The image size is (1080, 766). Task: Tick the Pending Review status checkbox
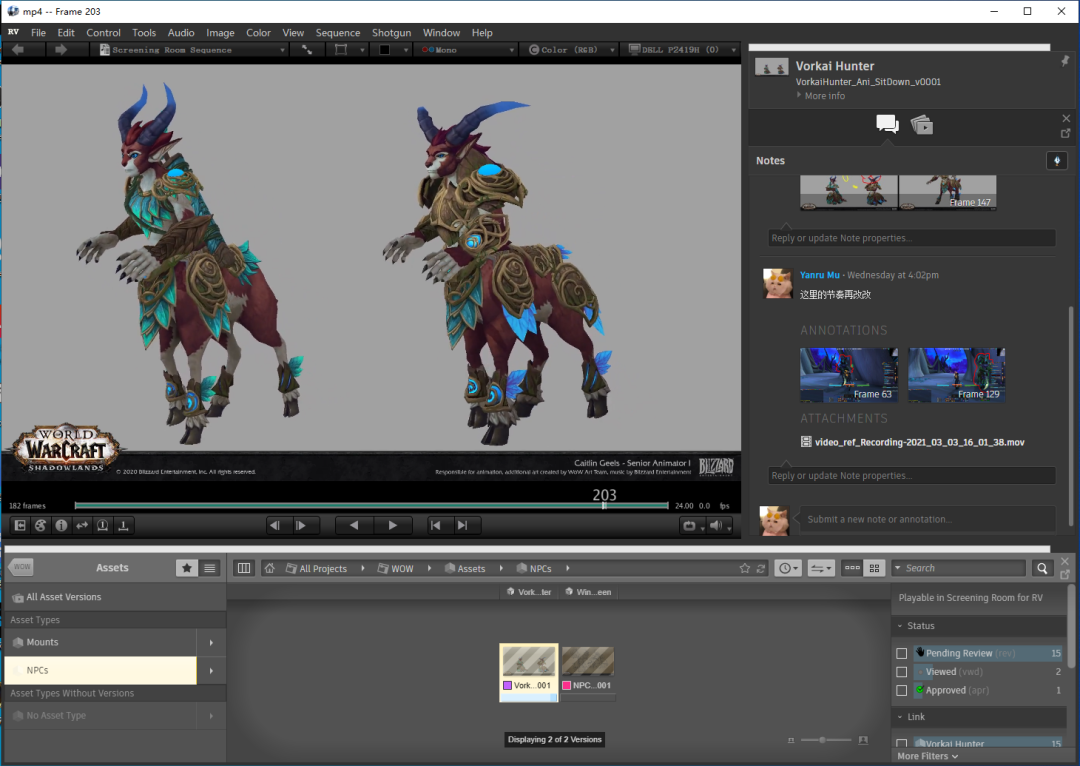tap(902, 653)
